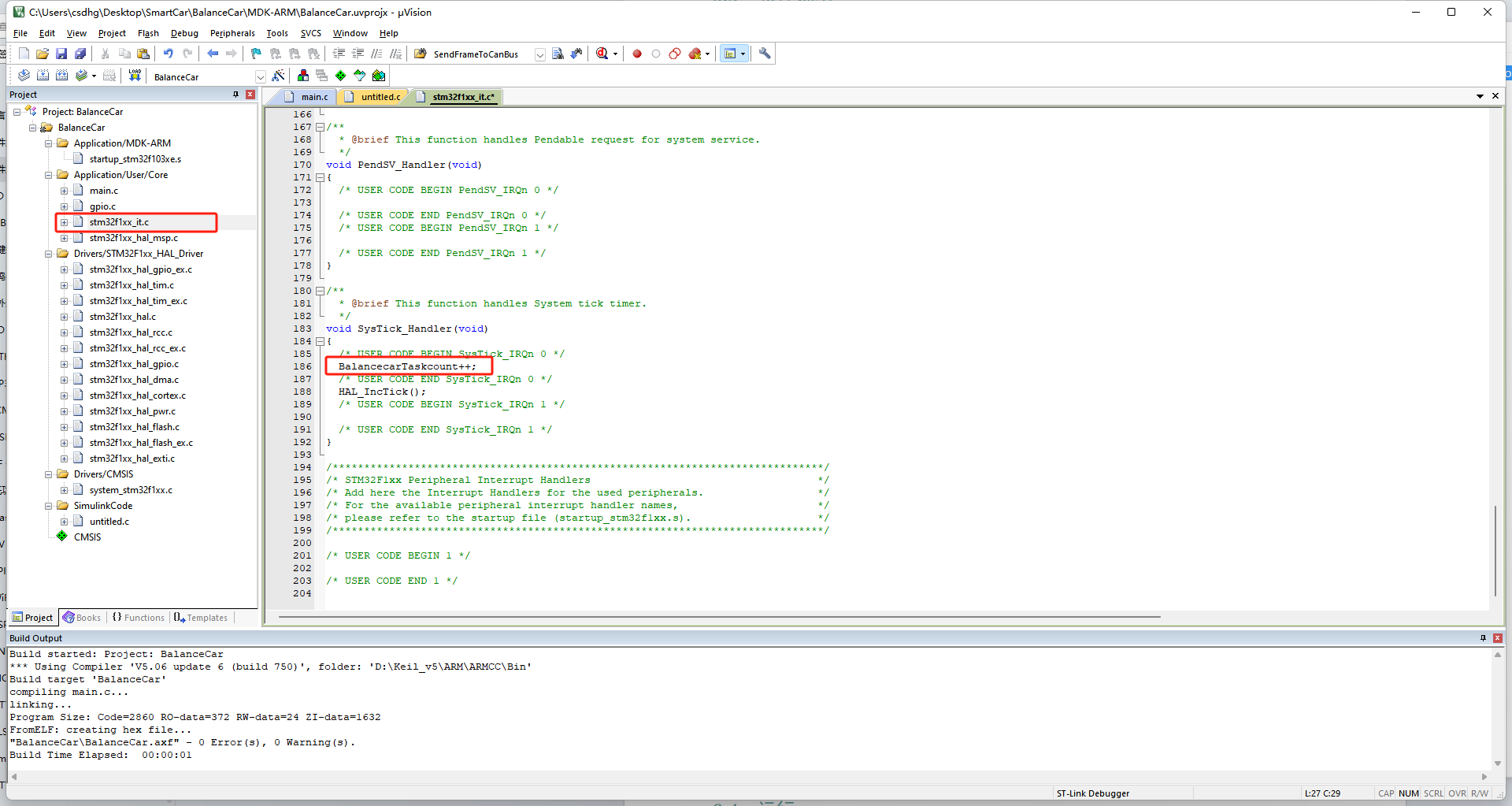Click the Save All toolbar icon

(x=80, y=54)
